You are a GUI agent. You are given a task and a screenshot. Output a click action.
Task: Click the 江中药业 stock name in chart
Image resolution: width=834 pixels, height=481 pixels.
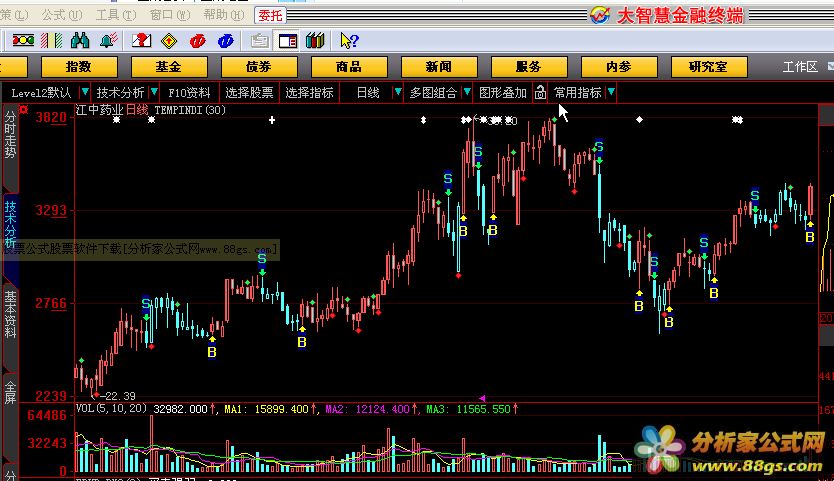pyautogui.click(x=99, y=110)
